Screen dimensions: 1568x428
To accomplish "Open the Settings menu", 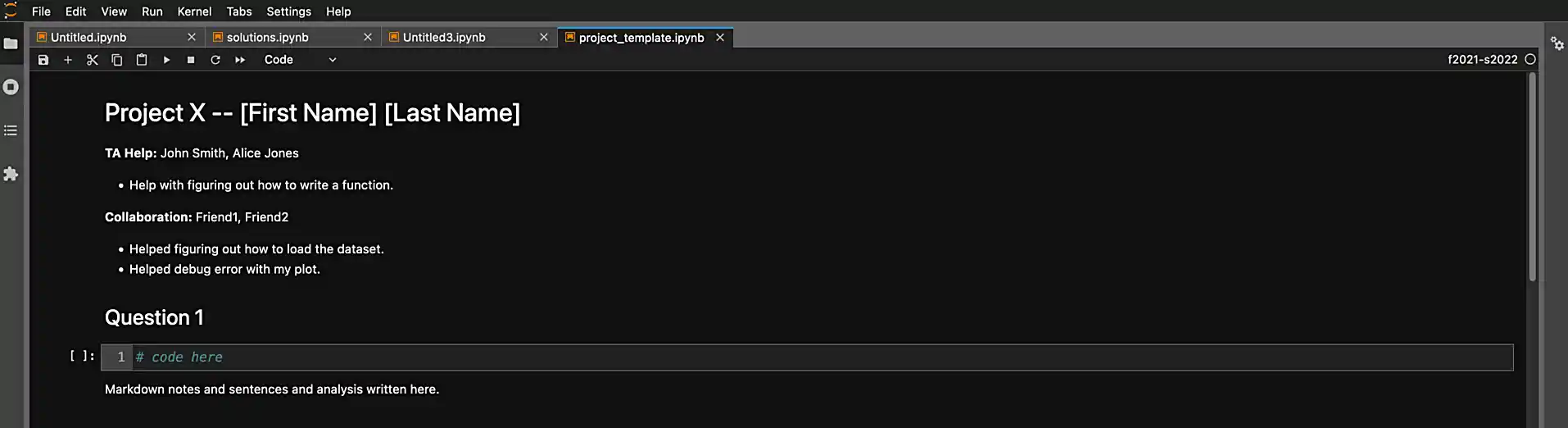I will tap(288, 11).
